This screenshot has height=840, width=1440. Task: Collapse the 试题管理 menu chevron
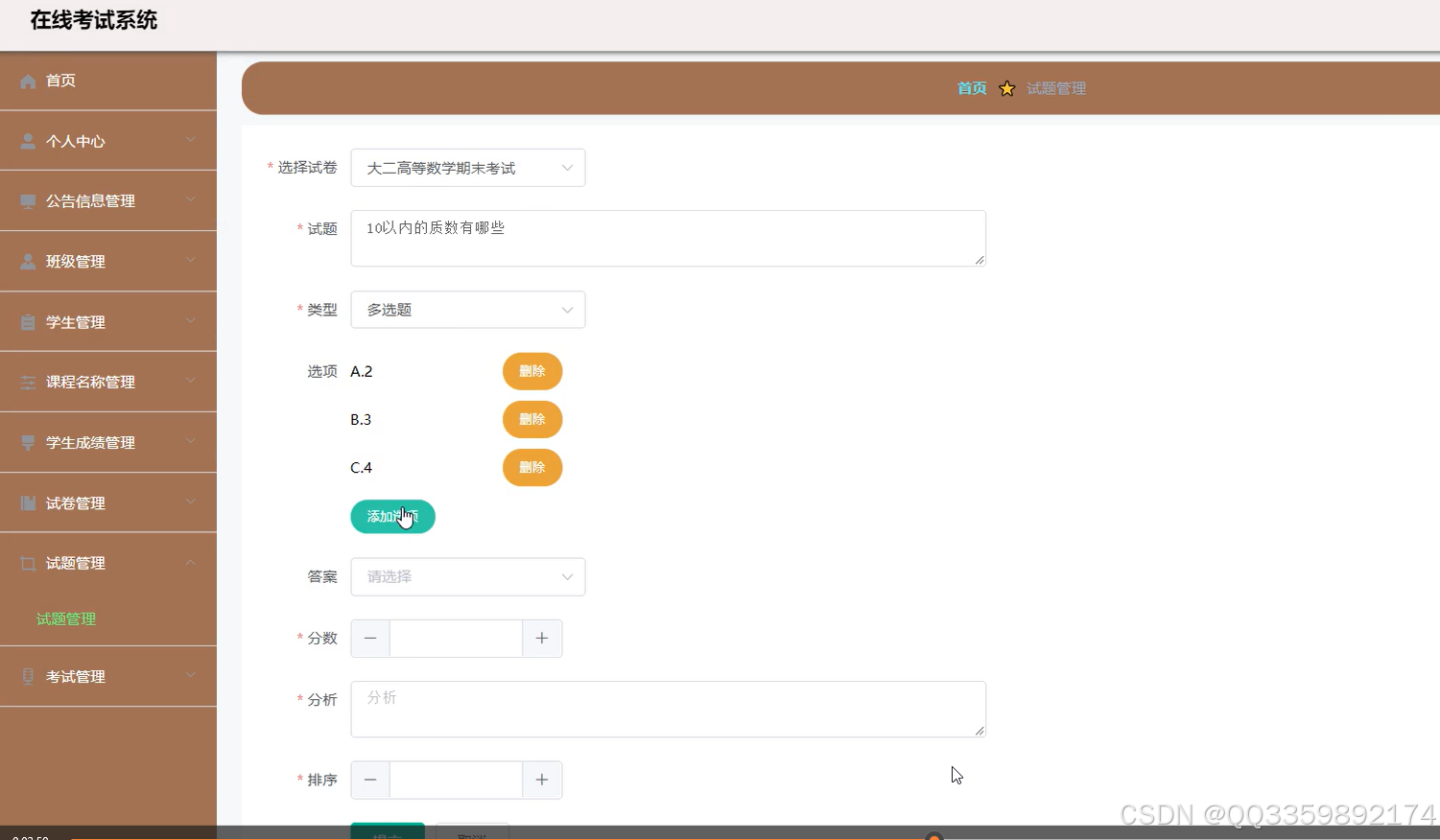coord(191,562)
